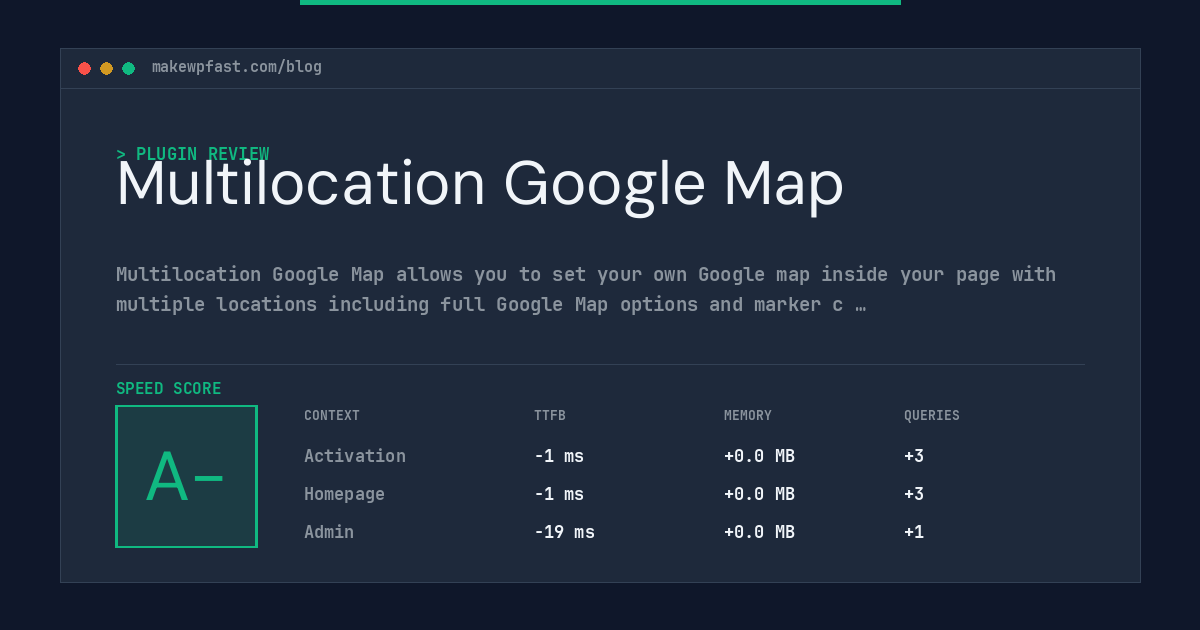Click the makewpfast.com/blog address text
Image resolution: width=1200 pixels, height=630 pixels.
click(x=237, y=67)
